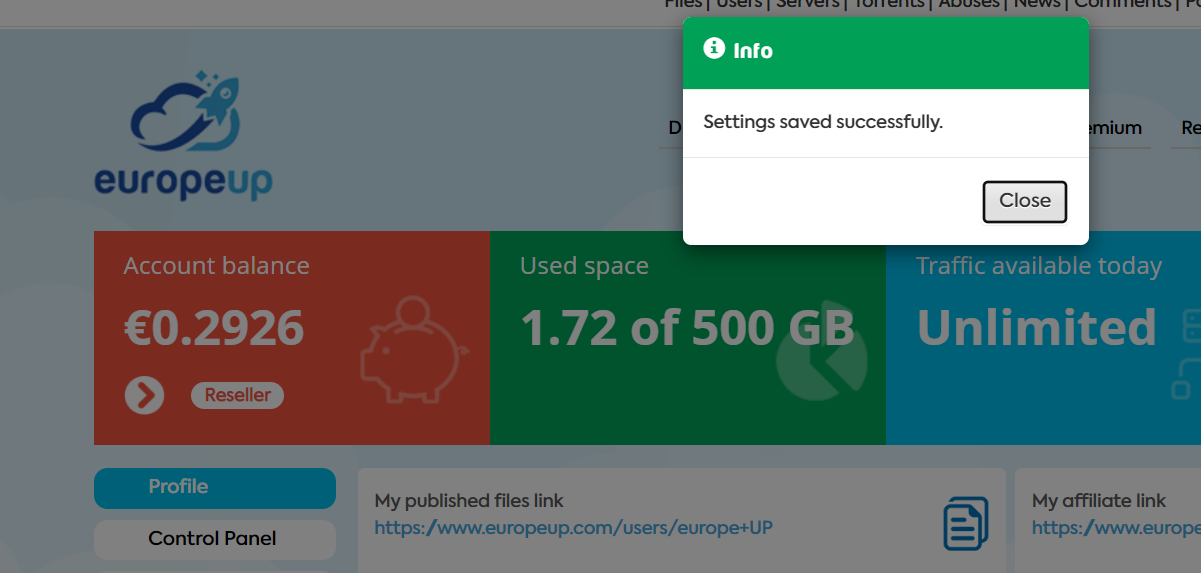Open the News admin link at top

(x=1037, y=4)
